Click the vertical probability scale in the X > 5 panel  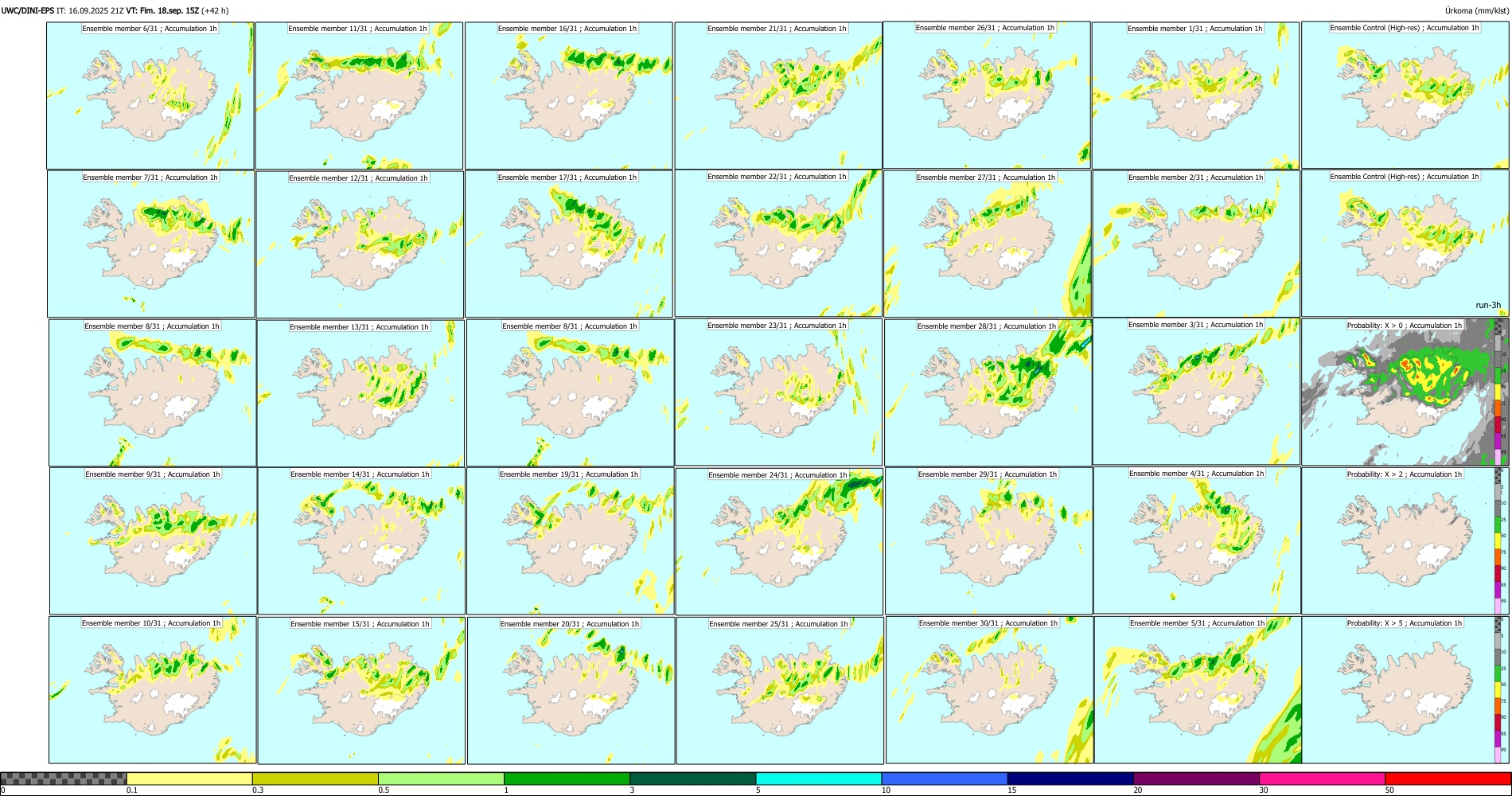point(1498,689)
